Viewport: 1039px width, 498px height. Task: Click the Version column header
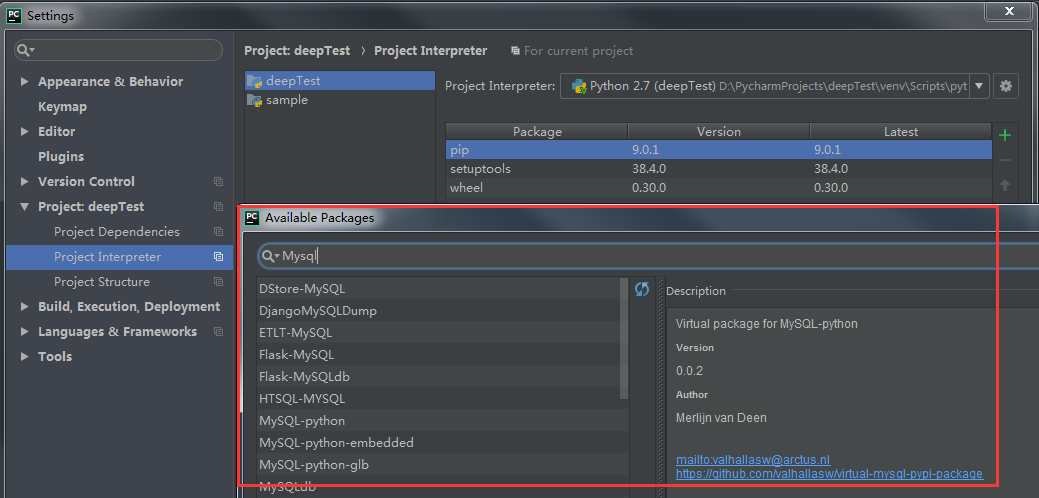click(x=719, y=132)
